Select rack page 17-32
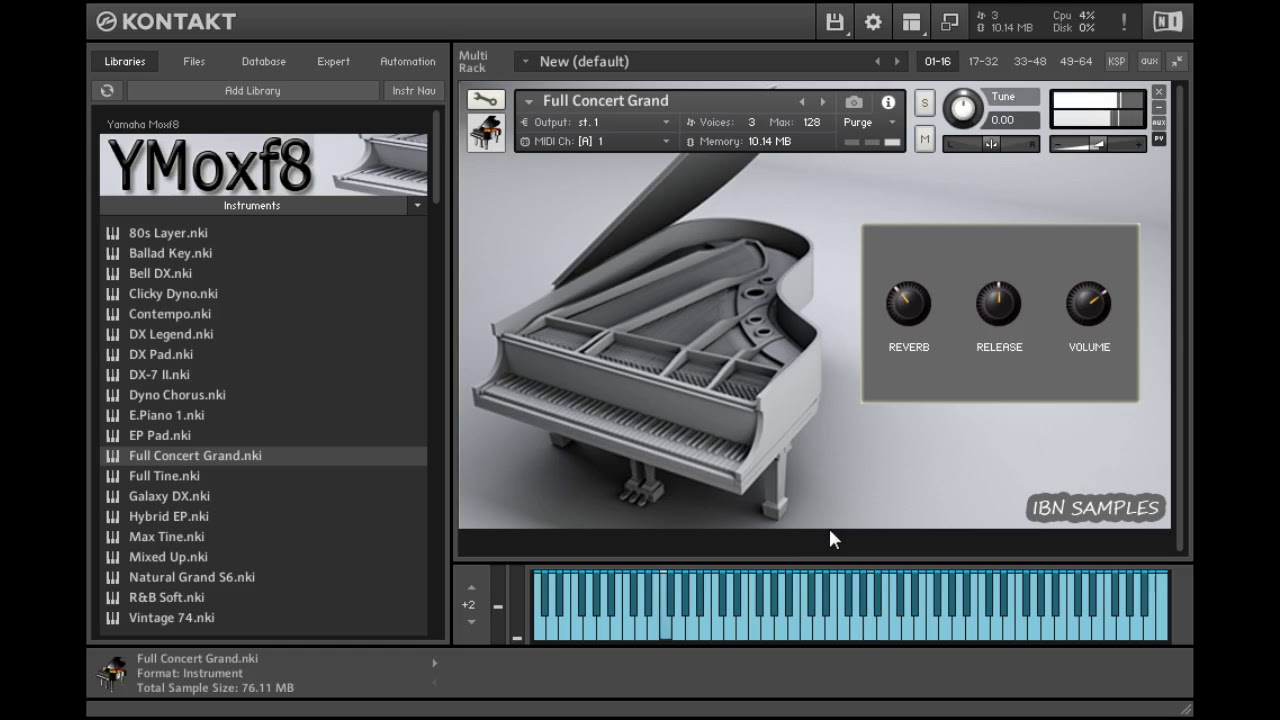The height and width of the screenshot is (720, 1280). (x=984, y=61)
